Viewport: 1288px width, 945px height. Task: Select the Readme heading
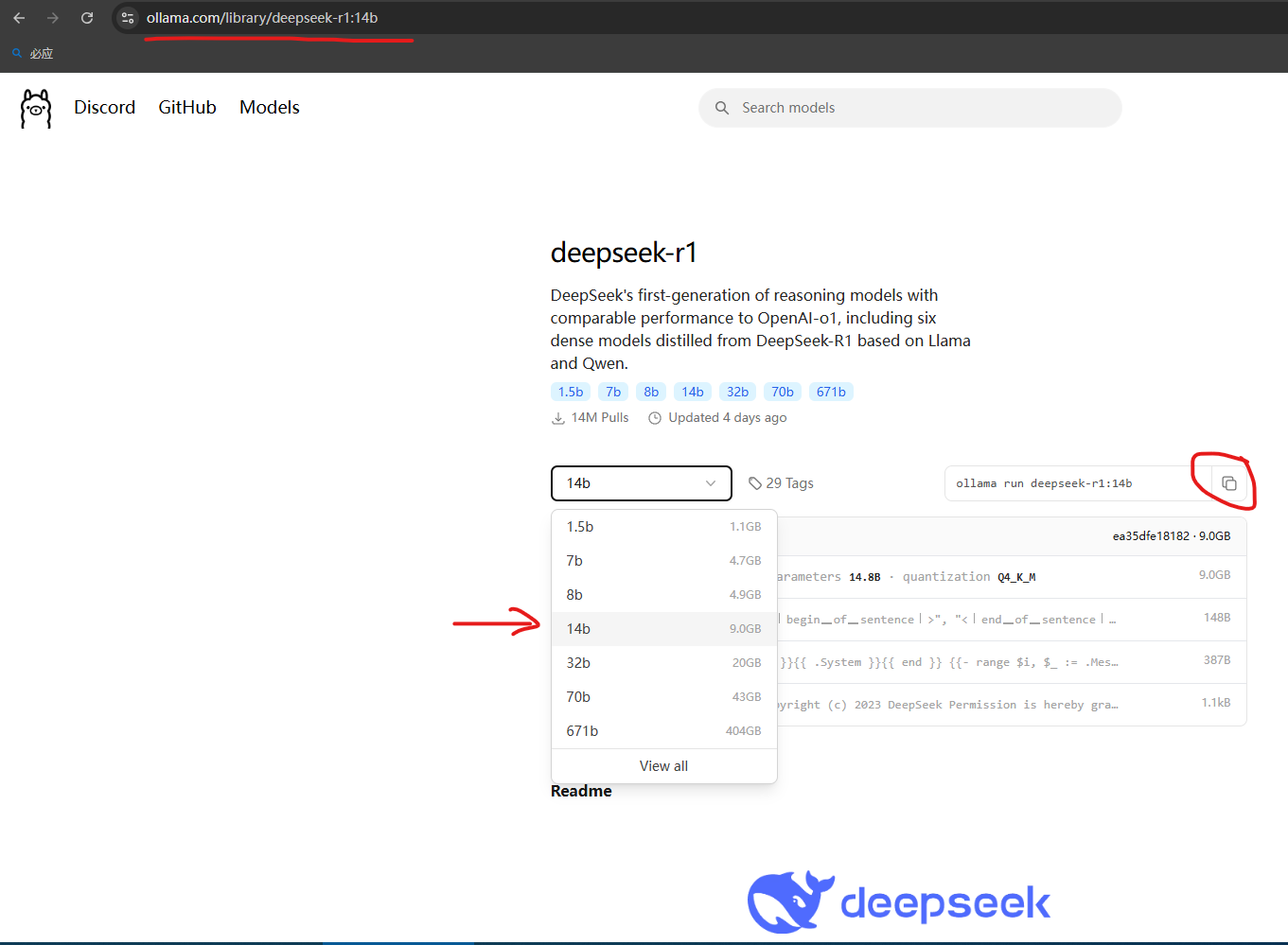pos(581,791)
